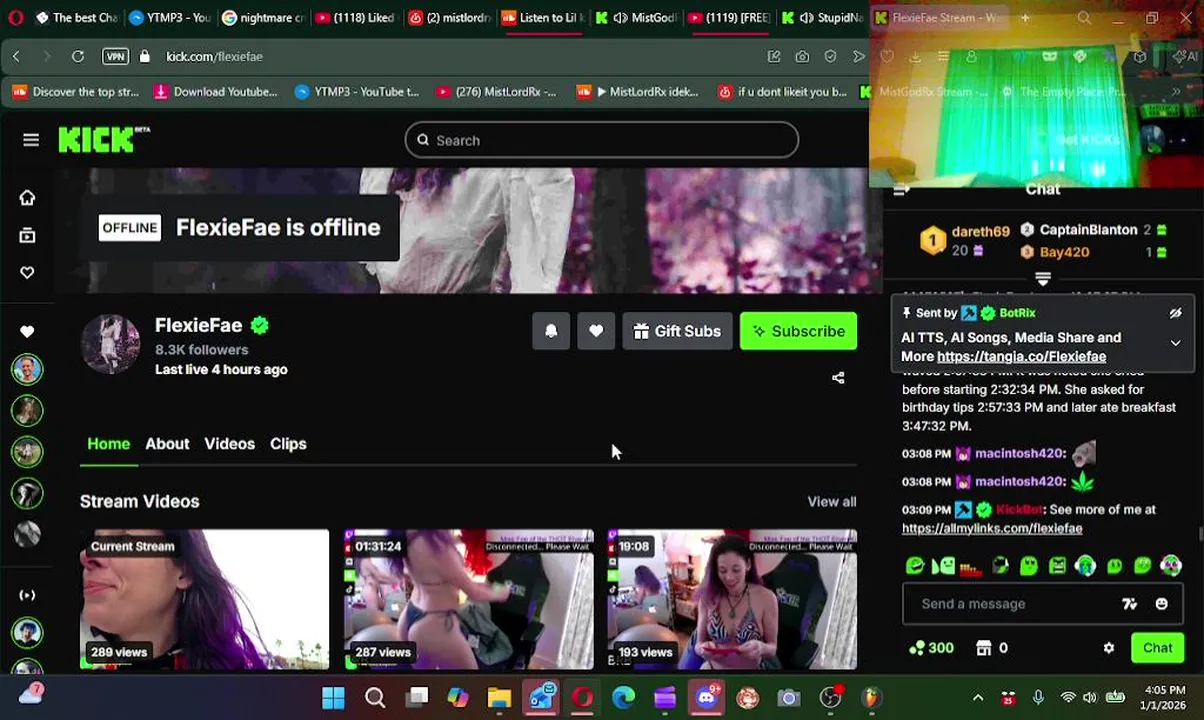Screen dimensions: 1204x720
Task: Switch to the 'Listen to Lil' SoundCloud tab
Action: [541, 18]
